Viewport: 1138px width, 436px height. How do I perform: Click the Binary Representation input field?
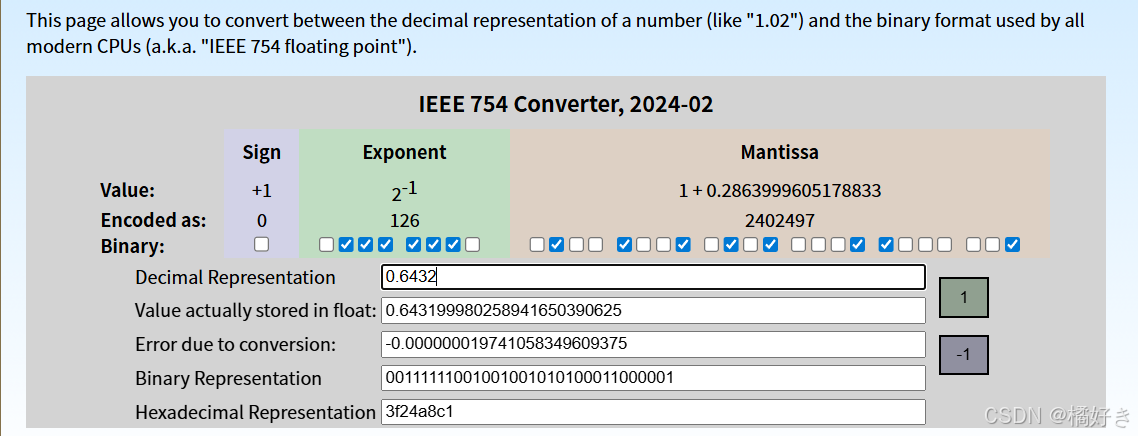pyautogui.click(x=653, y=378)
